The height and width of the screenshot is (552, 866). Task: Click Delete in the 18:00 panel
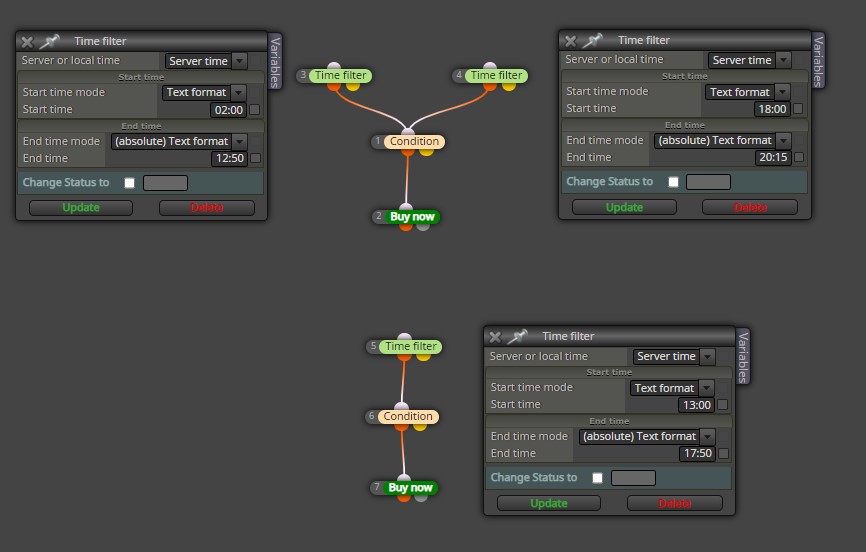click(750, 207)
